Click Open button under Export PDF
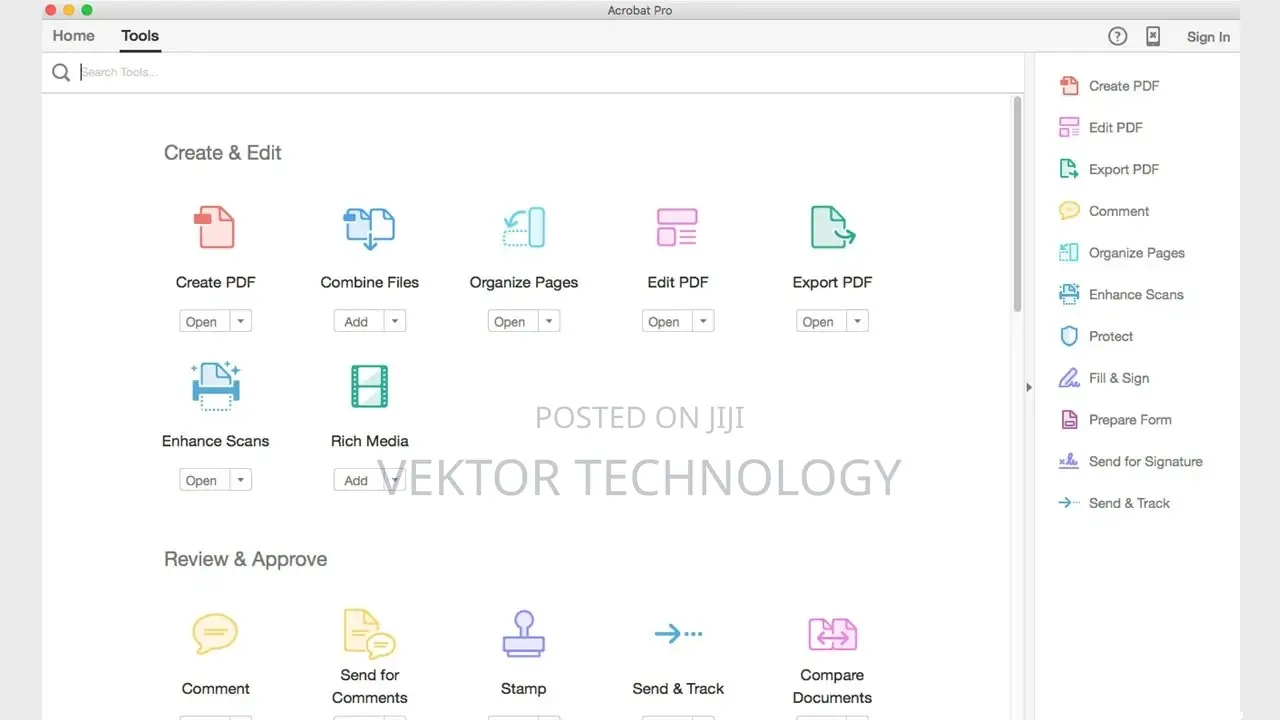Screen dimensions: 1280x720 pyautogui.click(x=820, y=321)
